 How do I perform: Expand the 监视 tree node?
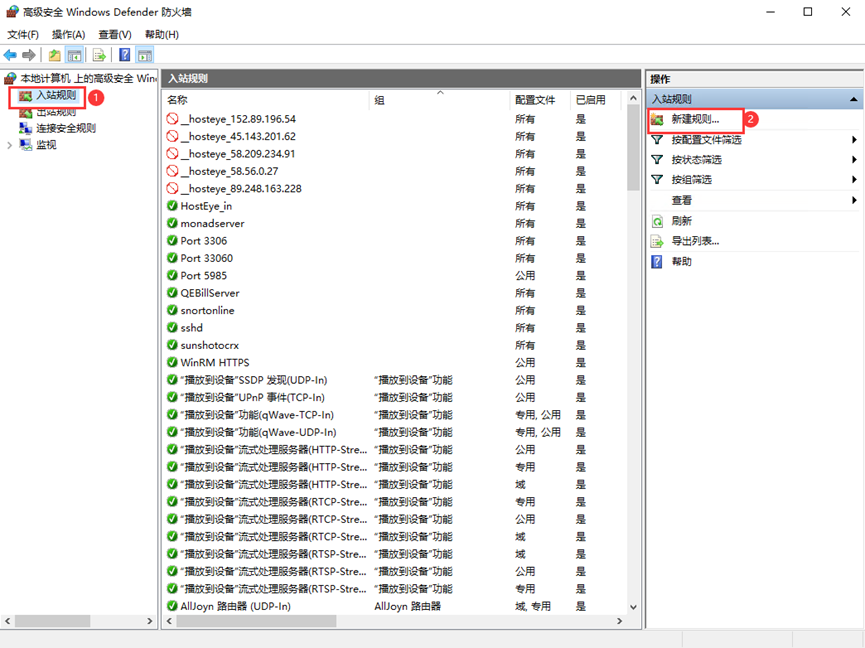(9, 145)
